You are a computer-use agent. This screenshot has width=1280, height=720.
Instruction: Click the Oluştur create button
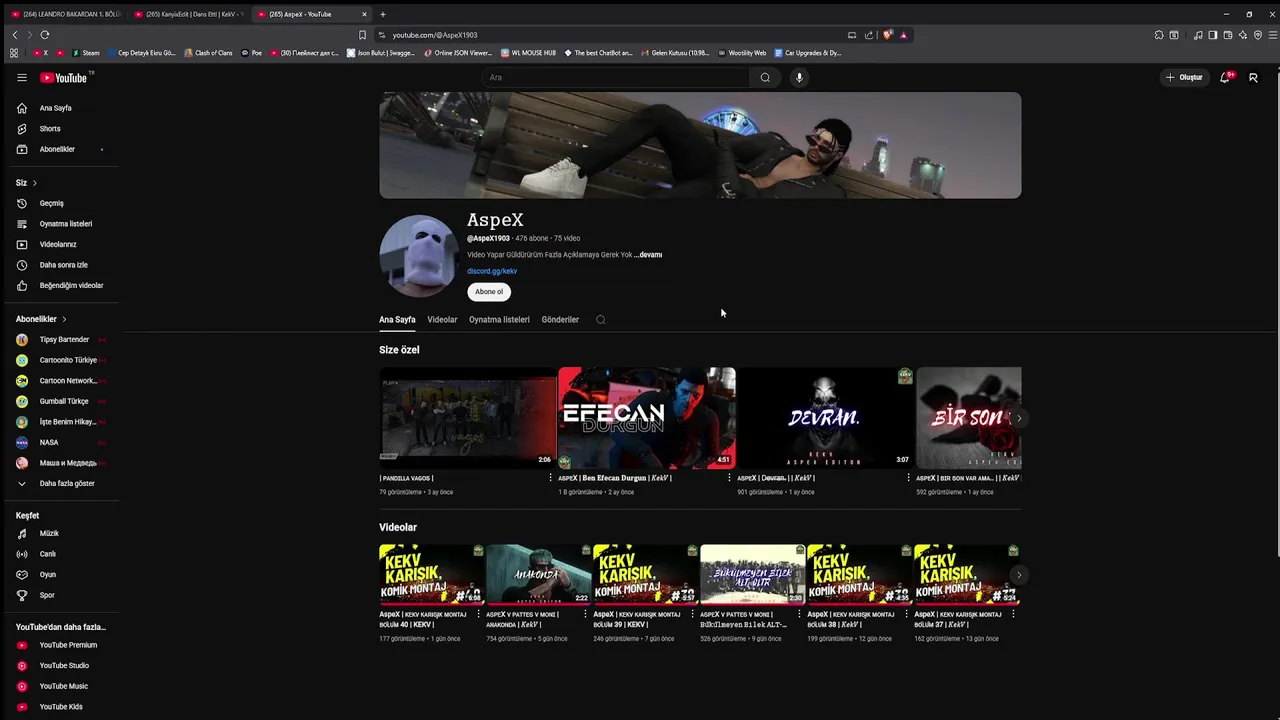point(1185,77)
